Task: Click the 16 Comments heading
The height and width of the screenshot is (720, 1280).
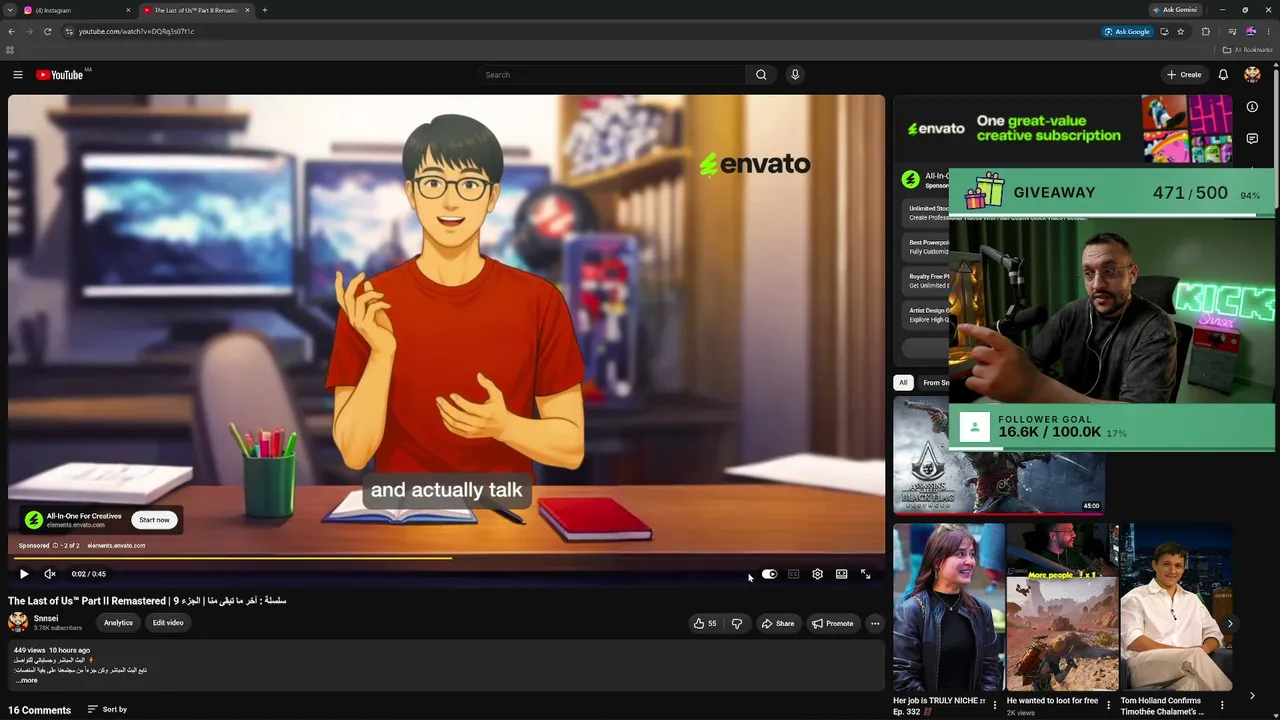Action: click(40, 710)
